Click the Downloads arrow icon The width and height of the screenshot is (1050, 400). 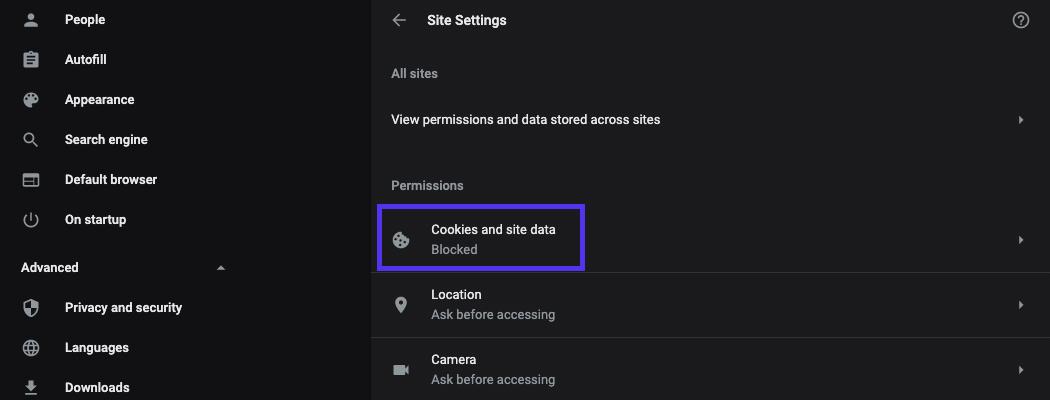click(31, 387)
